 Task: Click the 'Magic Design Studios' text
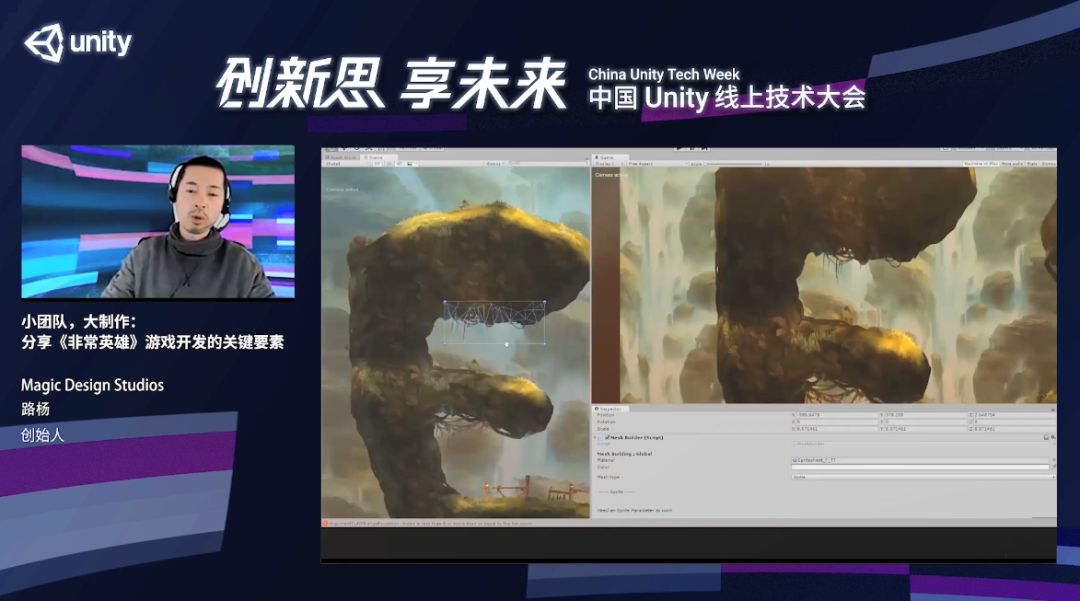click(x=92, y=385)
